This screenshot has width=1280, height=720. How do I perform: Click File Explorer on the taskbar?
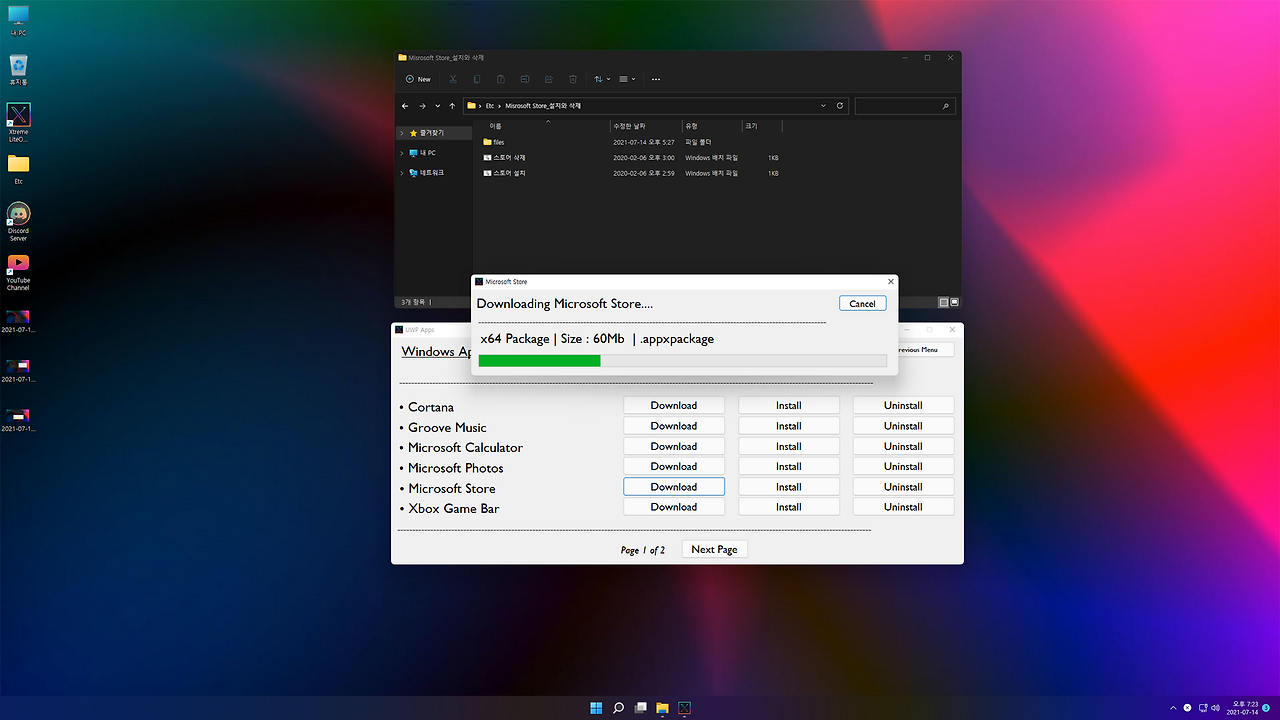click(x=662, y=708)
